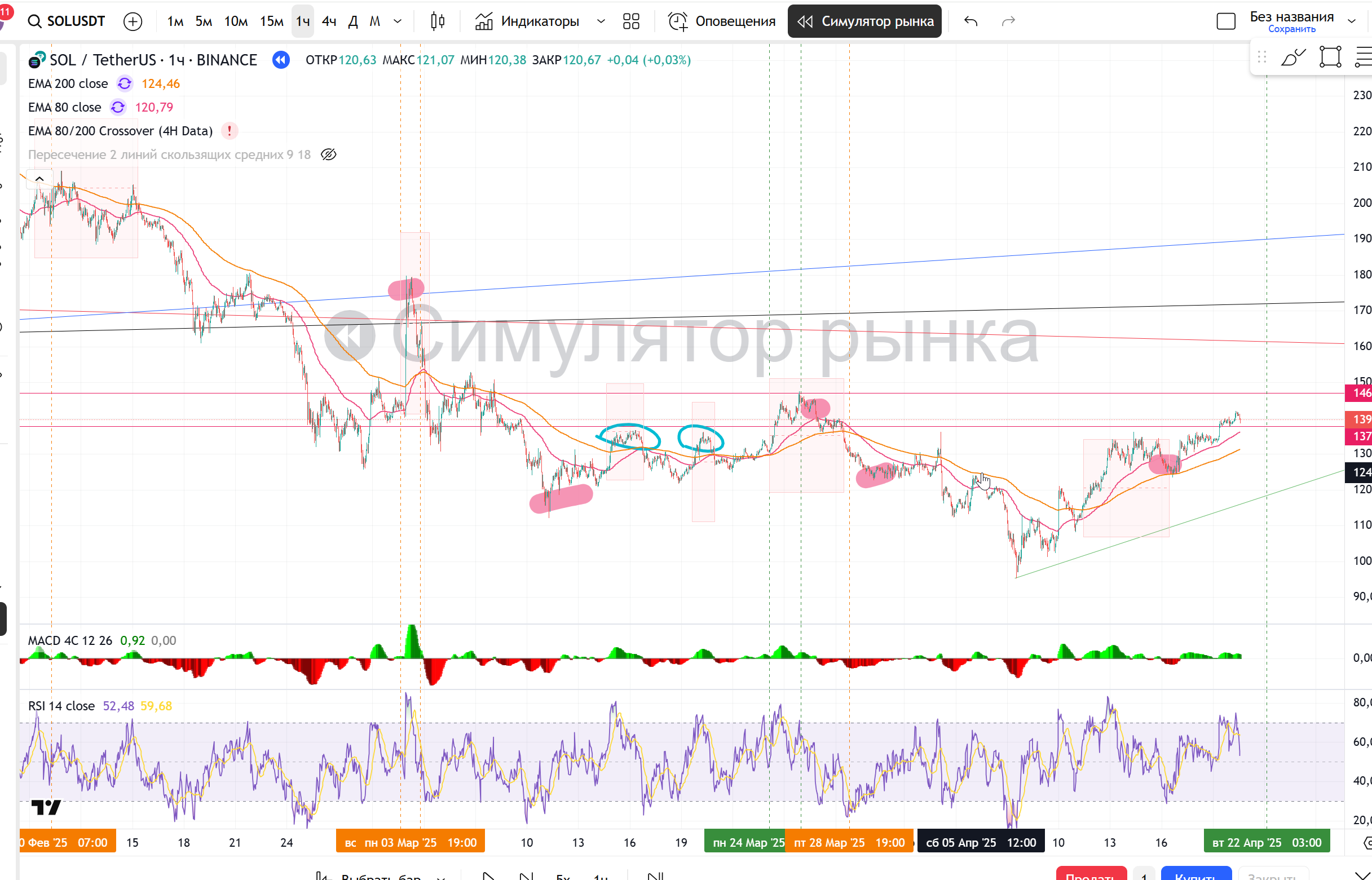Click the 146 price line label
Image resolution: width=1372 pixels, height=880 pixels.
point(1360,392)
